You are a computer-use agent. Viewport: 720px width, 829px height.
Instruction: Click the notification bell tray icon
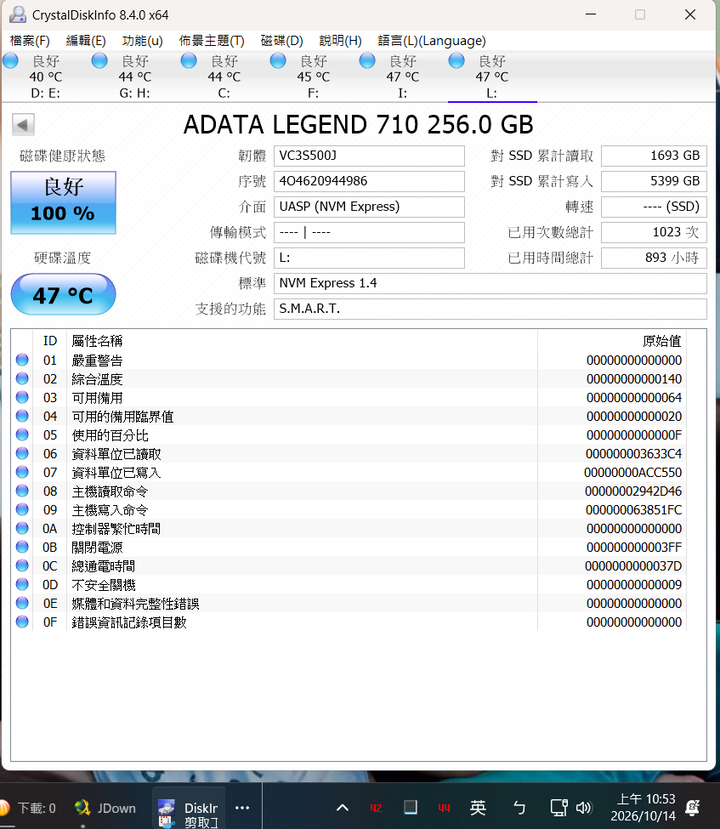click(x=693, y=807)
